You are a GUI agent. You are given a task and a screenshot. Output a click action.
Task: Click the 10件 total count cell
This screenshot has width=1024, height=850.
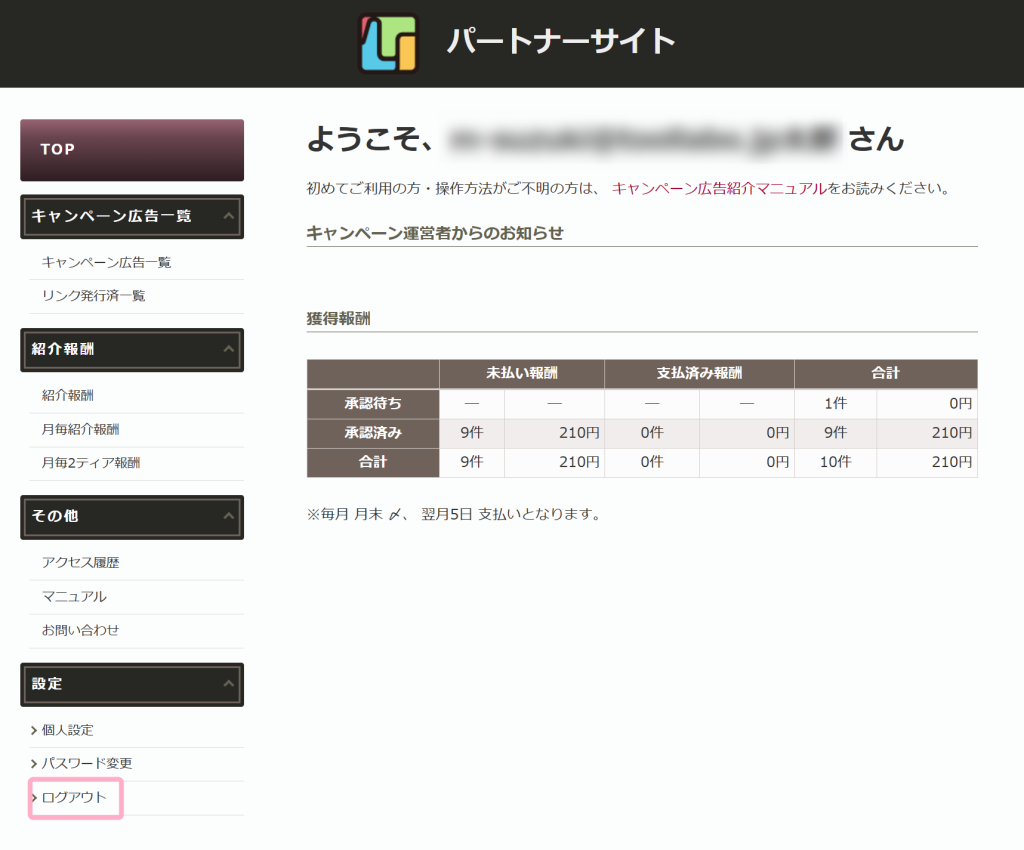click(835, 462)
